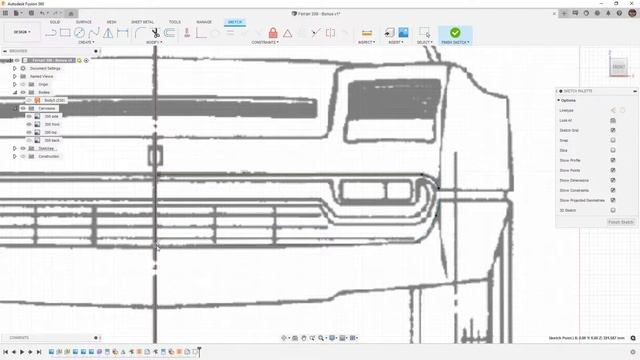Click the Save icon in the top bar

[31, 13]
